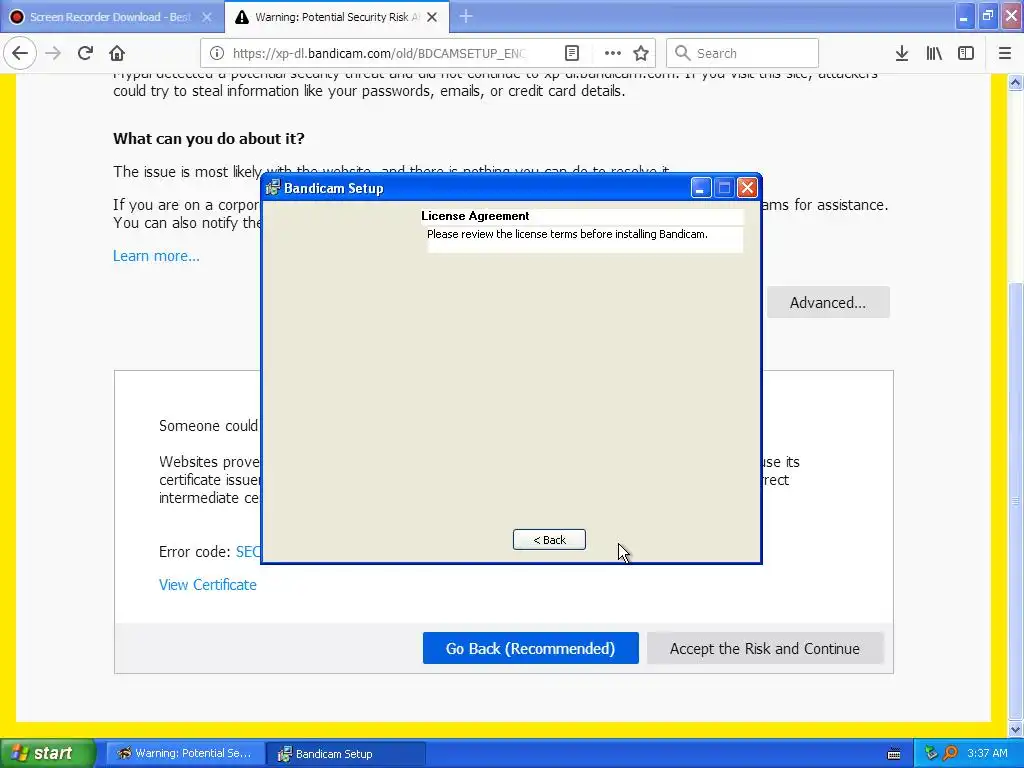
Task: Open the Firefox hamburger menu
Action: (1005, 53)
